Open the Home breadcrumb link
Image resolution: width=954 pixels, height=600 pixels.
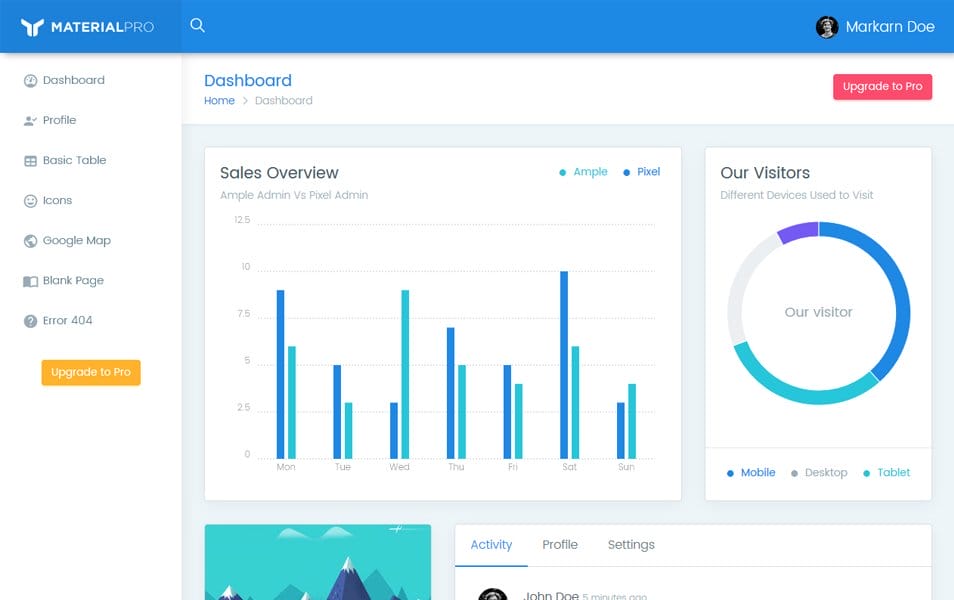pyautogui.click(x=219, y=100)
